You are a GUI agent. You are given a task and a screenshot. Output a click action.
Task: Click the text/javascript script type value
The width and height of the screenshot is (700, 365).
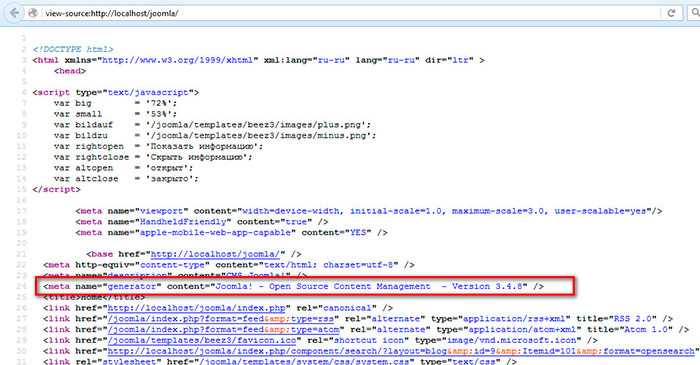tap(148, 92)
